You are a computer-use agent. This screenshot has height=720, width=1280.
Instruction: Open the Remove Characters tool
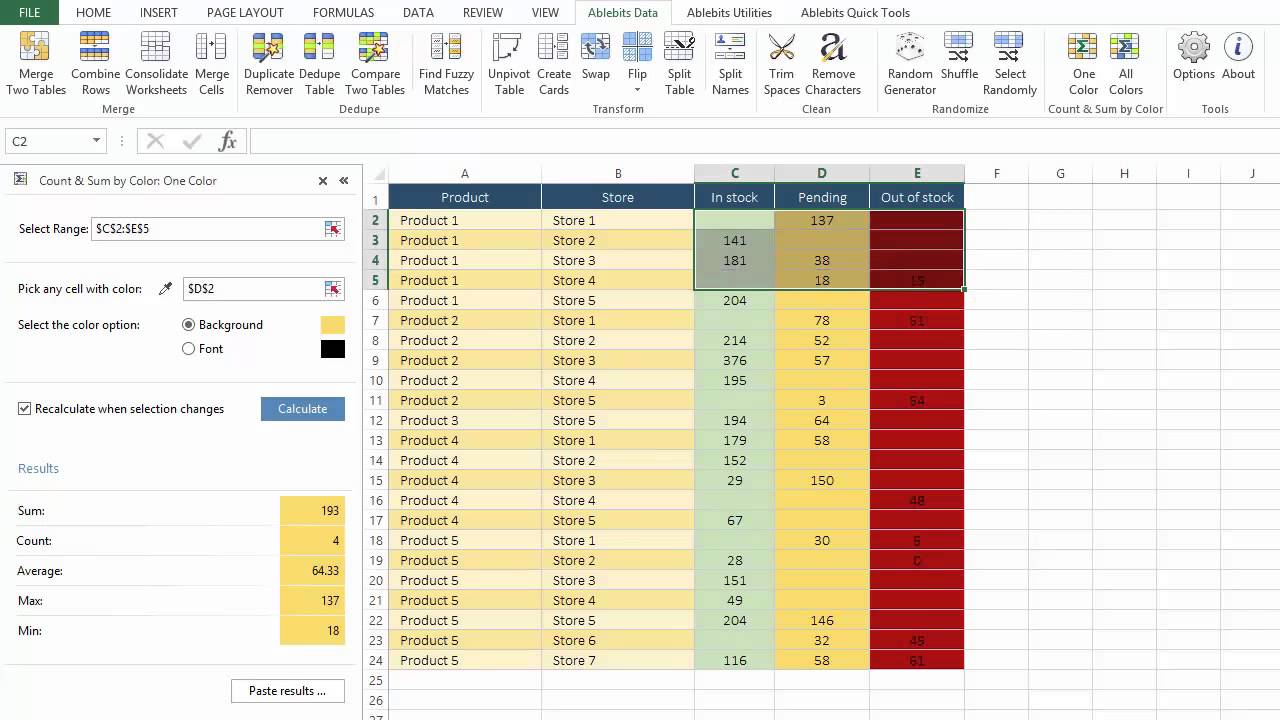(x=833, y=64)
